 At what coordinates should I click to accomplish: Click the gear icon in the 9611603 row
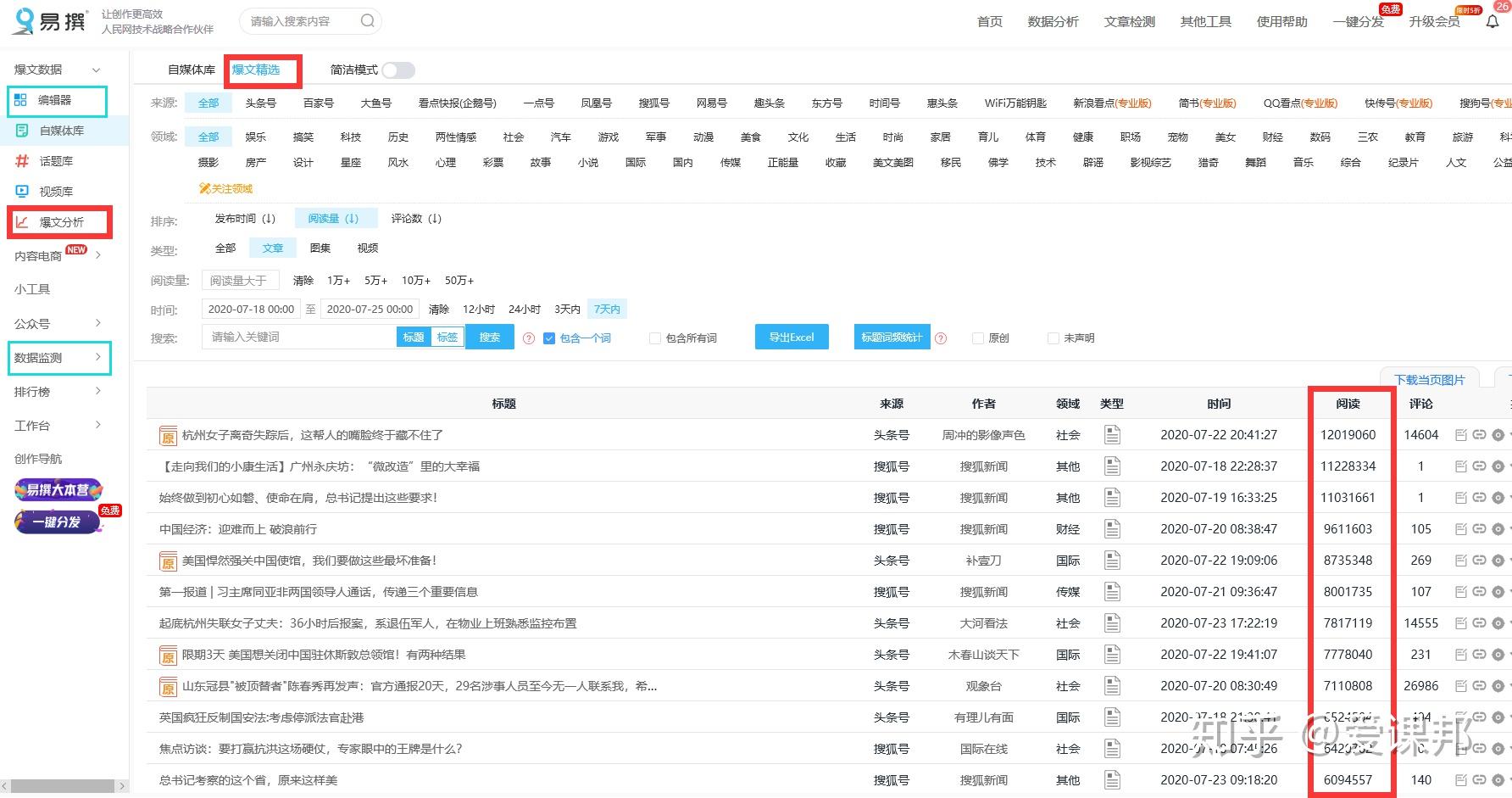point(1498,529)
